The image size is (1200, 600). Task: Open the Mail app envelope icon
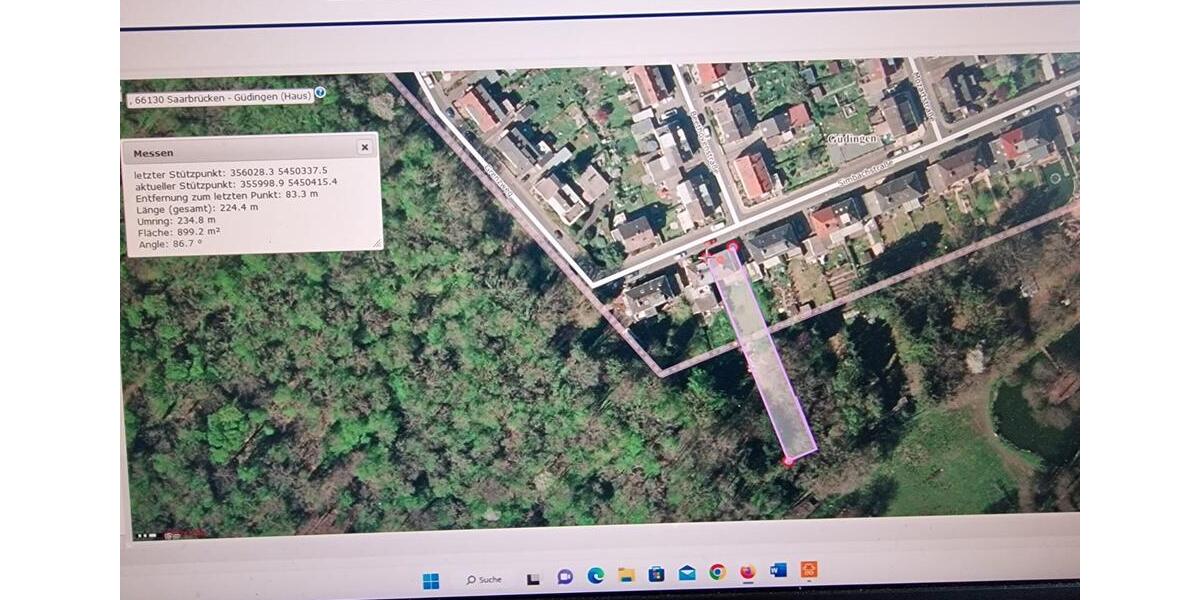click(x=688, y=573)
